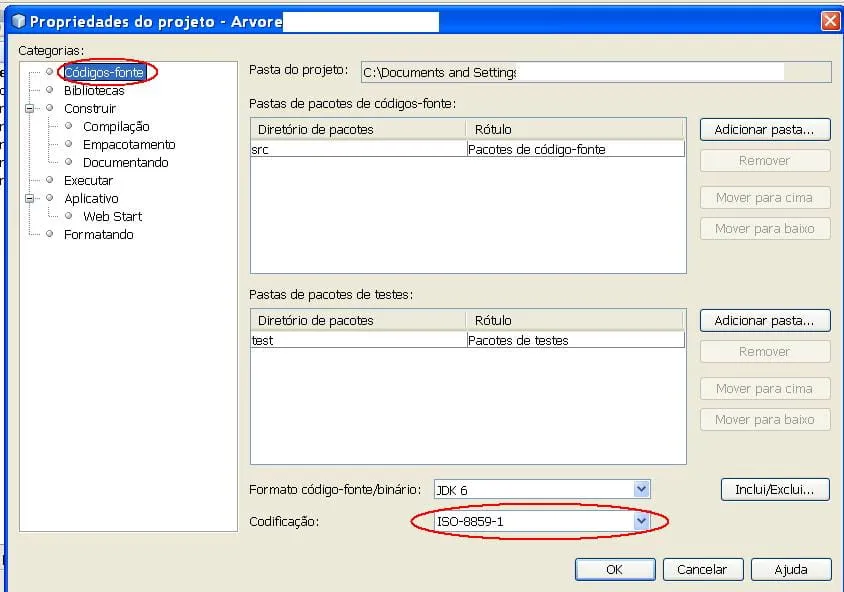Screen dimensions: 844x592
Task: Click Remover for source packages
Action: [765, 160]
